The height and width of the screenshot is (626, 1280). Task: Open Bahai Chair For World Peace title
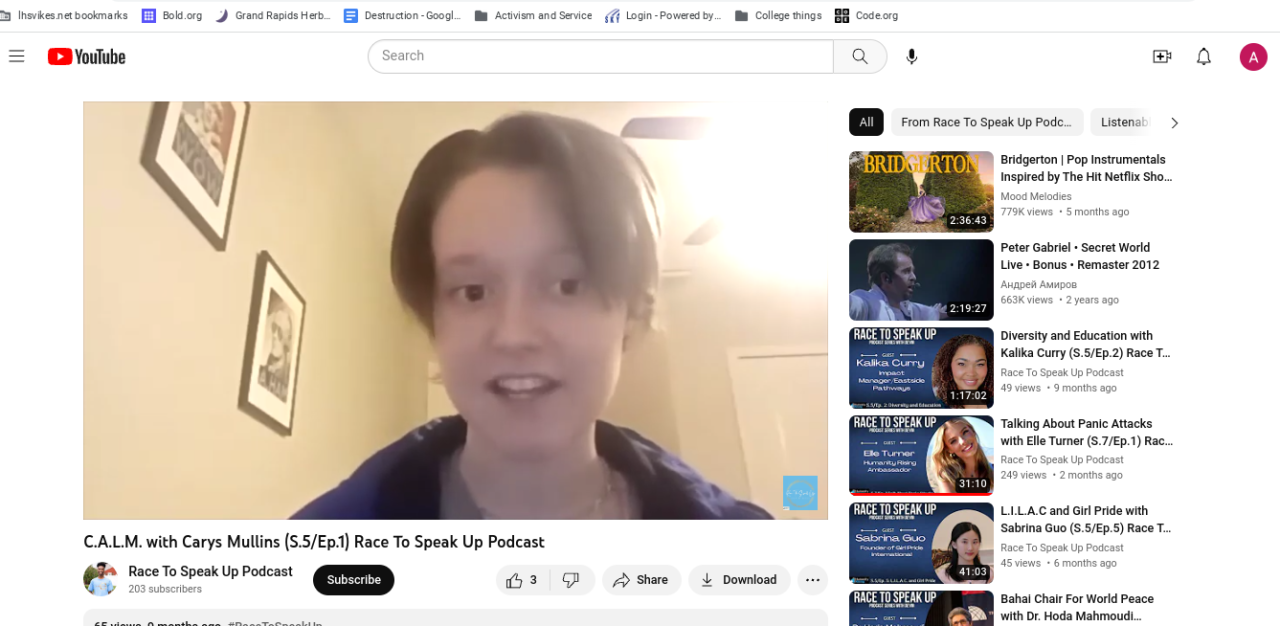point(1077,607)
